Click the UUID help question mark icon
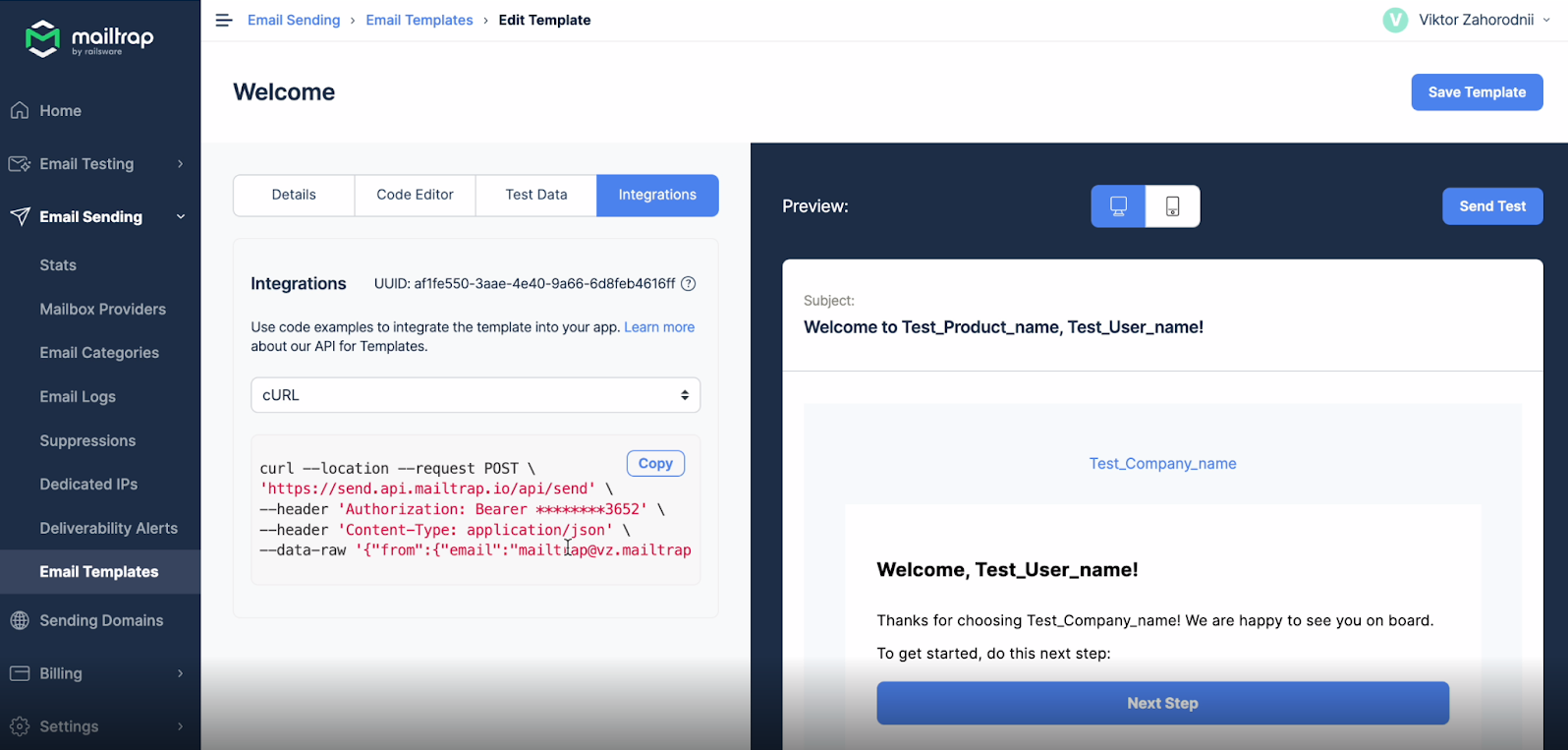The image size is (1568, 750). 689,284
